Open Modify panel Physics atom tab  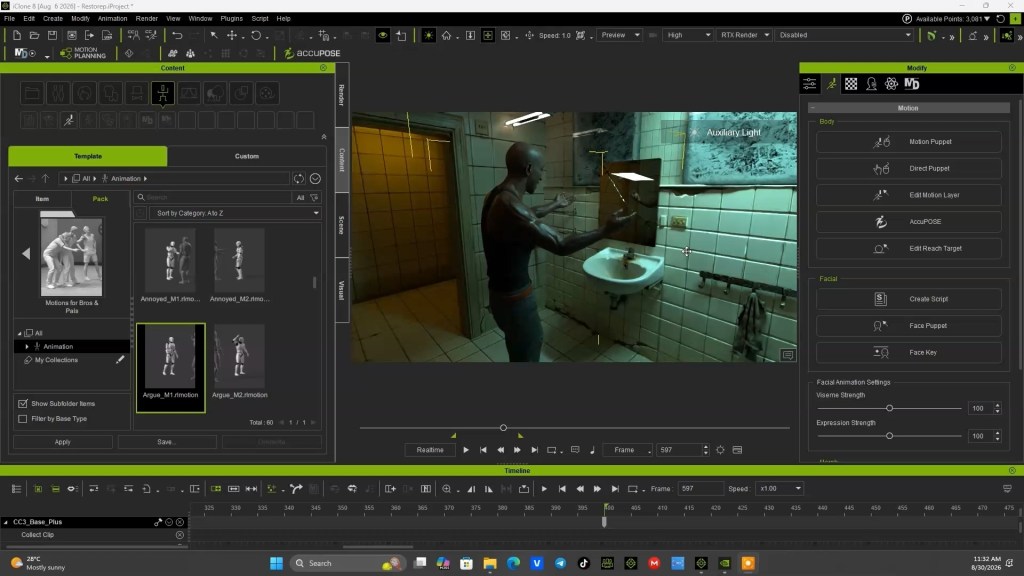tap(891, 84)
